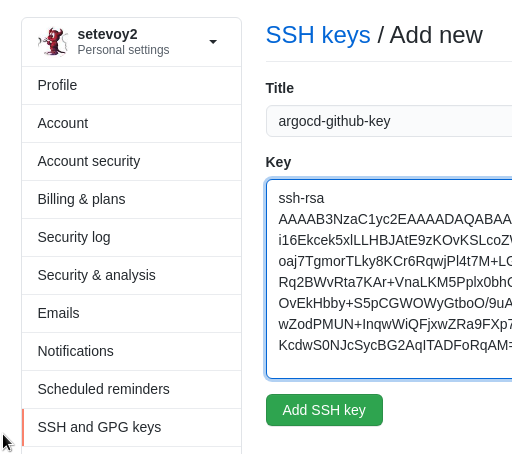Open Profile settings
Screen dimensions: 512x454
tap(132, 85)
